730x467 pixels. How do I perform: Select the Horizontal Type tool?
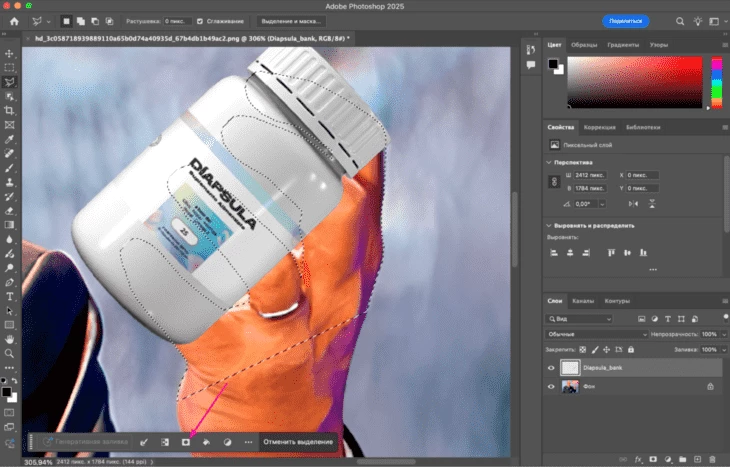point(9,297)
